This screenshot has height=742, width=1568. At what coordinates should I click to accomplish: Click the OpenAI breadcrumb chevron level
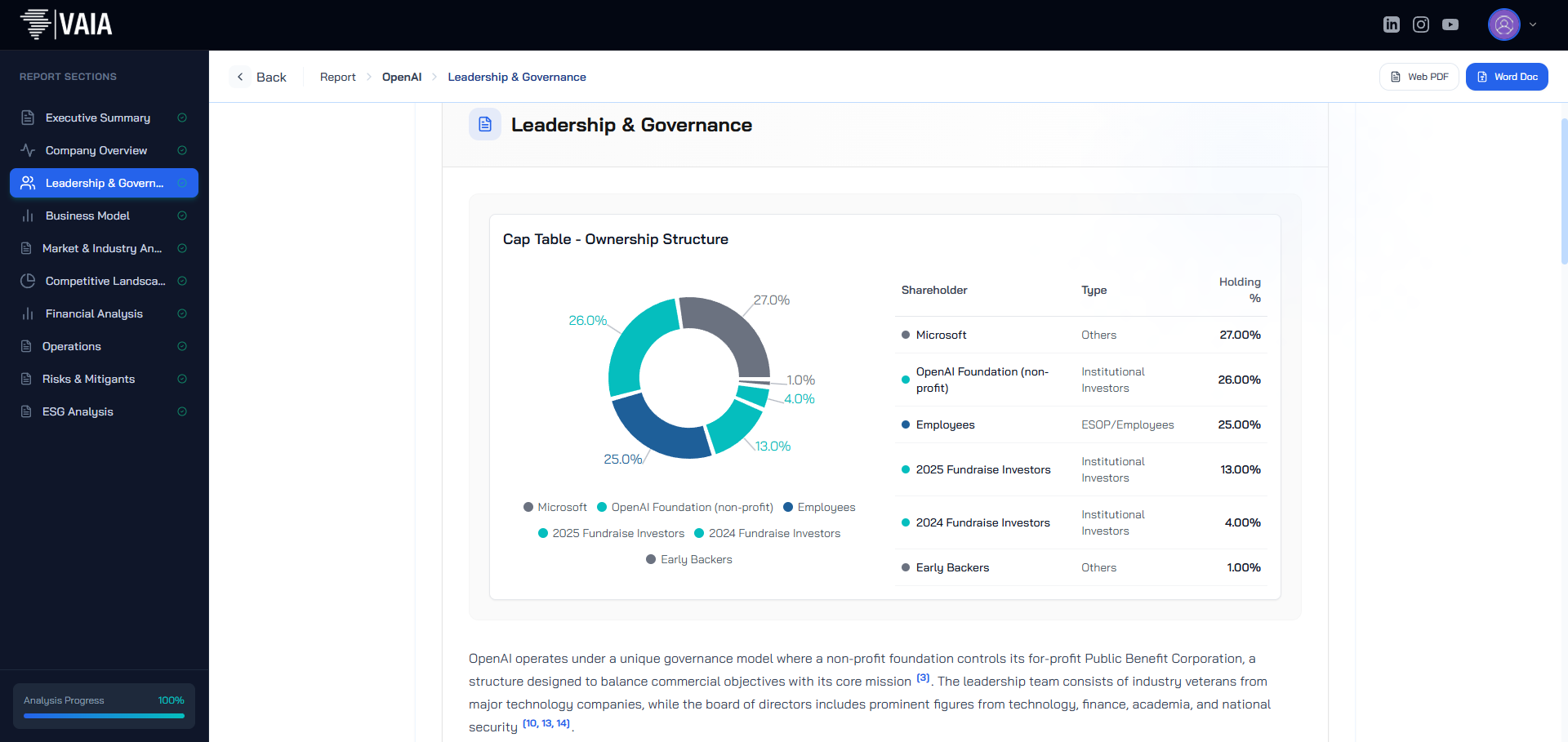point(402,77)
